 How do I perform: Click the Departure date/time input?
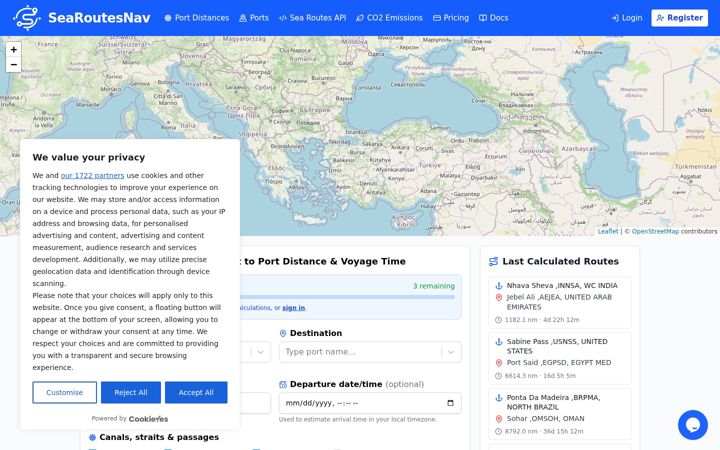pos(370,403)
